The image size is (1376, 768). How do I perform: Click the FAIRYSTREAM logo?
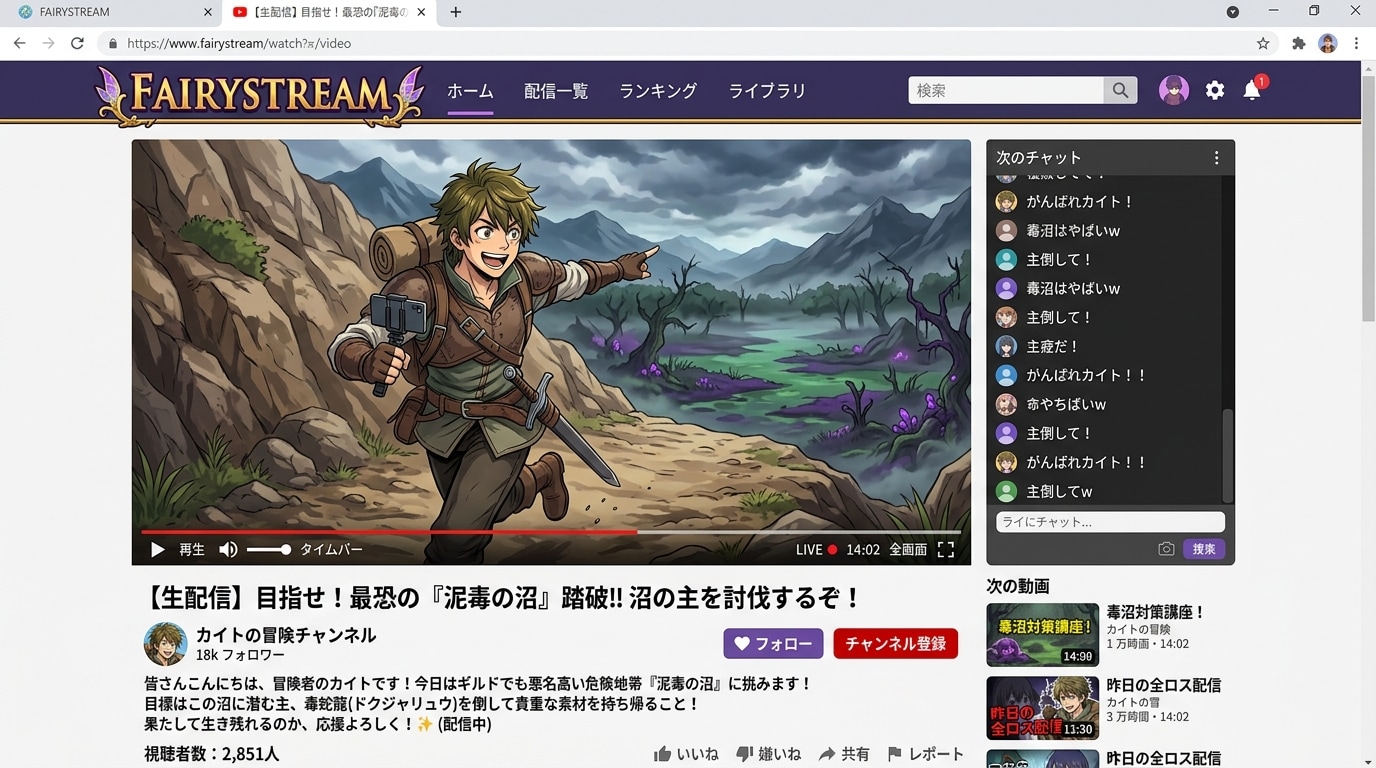point(259,94)
